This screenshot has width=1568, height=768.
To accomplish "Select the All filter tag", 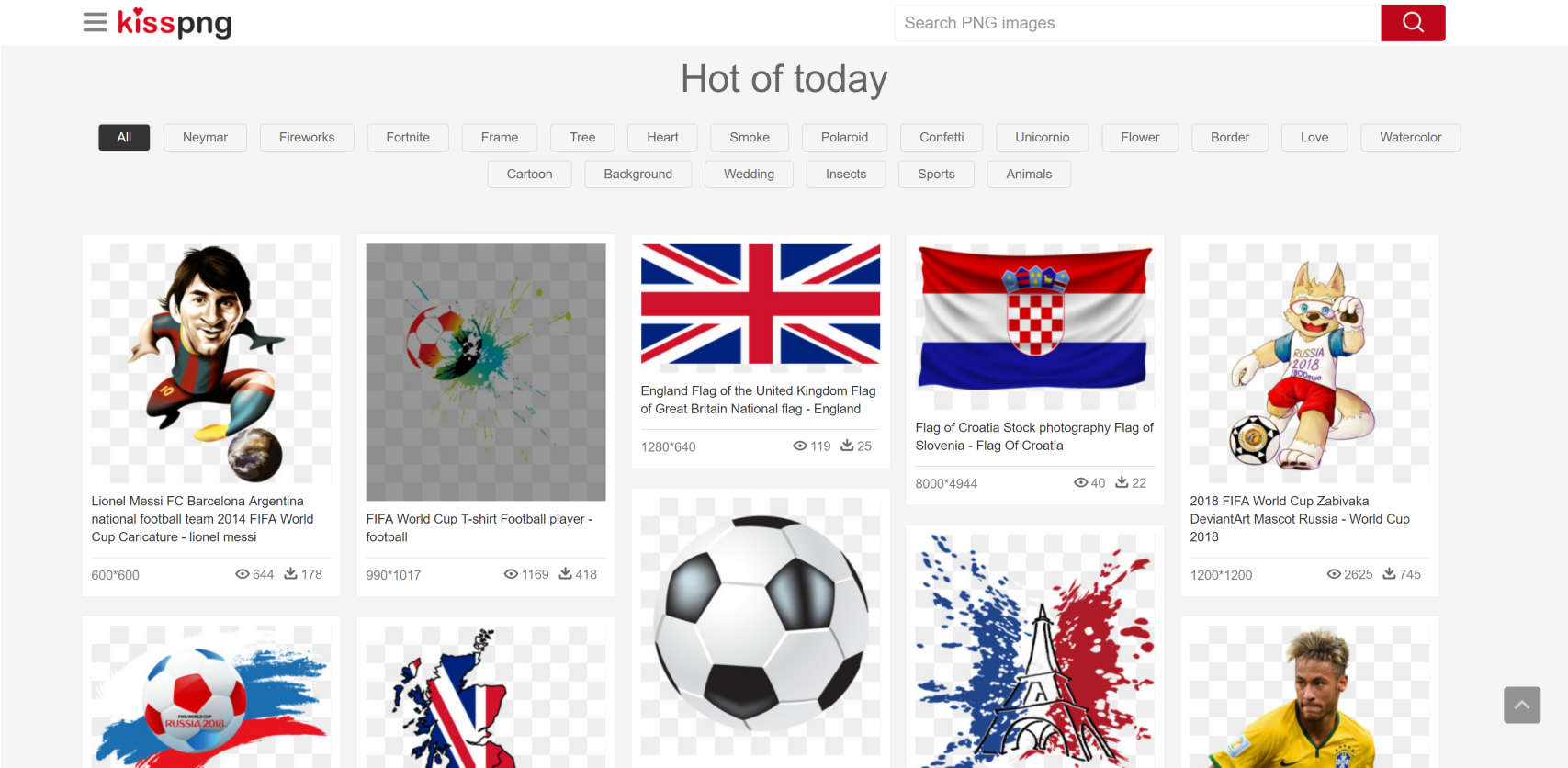I will point(124,138).
